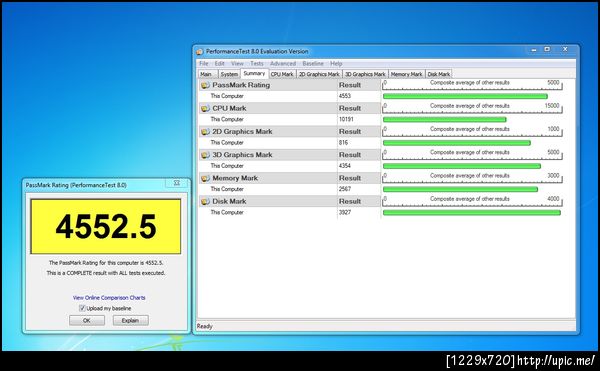Click the Memory Mark heading text
Image resolution: width=600 pixels, height=371 pixels.
pos(235,178)
